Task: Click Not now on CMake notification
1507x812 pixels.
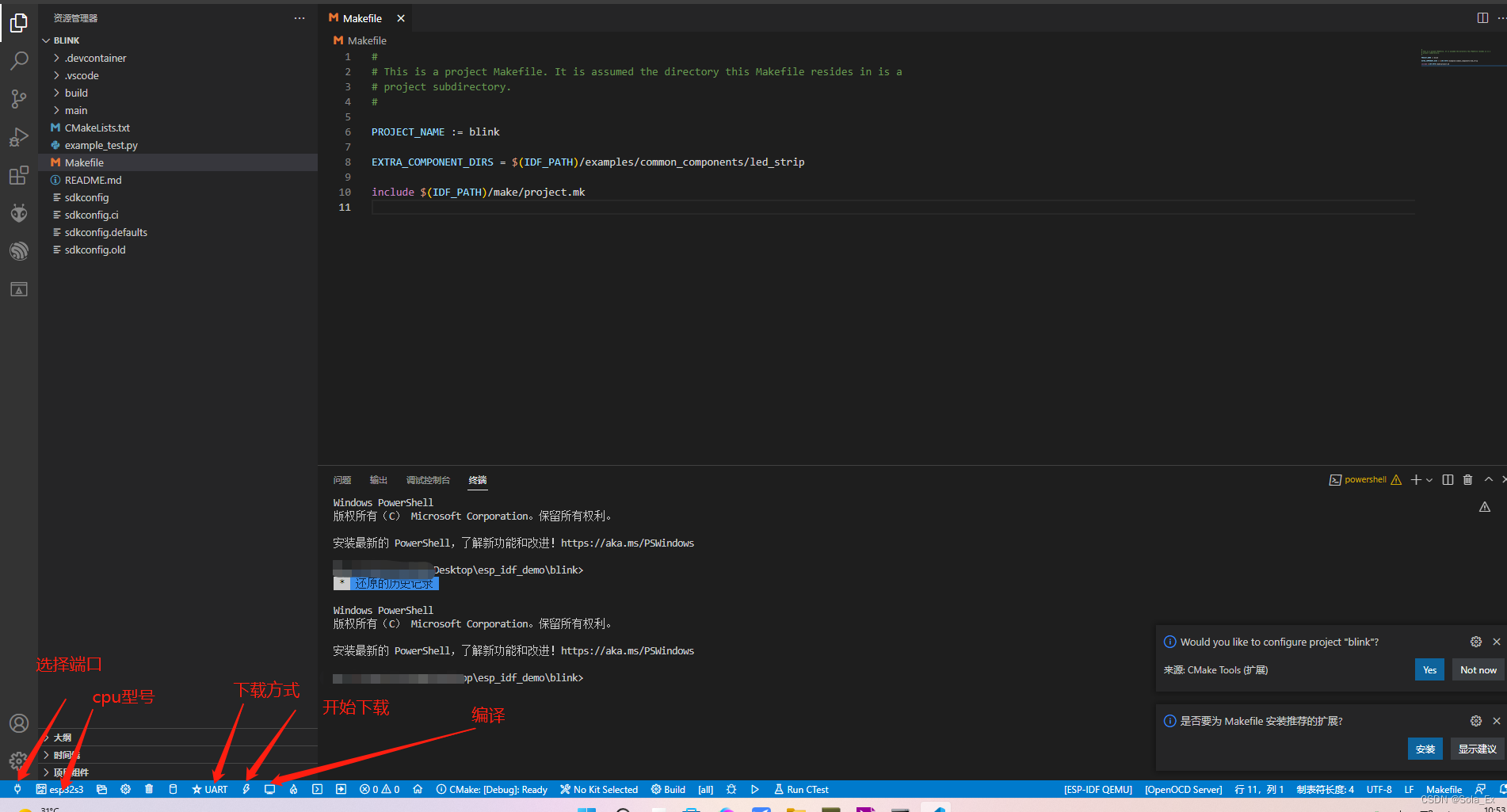Action: pyautogui.click(x=1478, y=669)
